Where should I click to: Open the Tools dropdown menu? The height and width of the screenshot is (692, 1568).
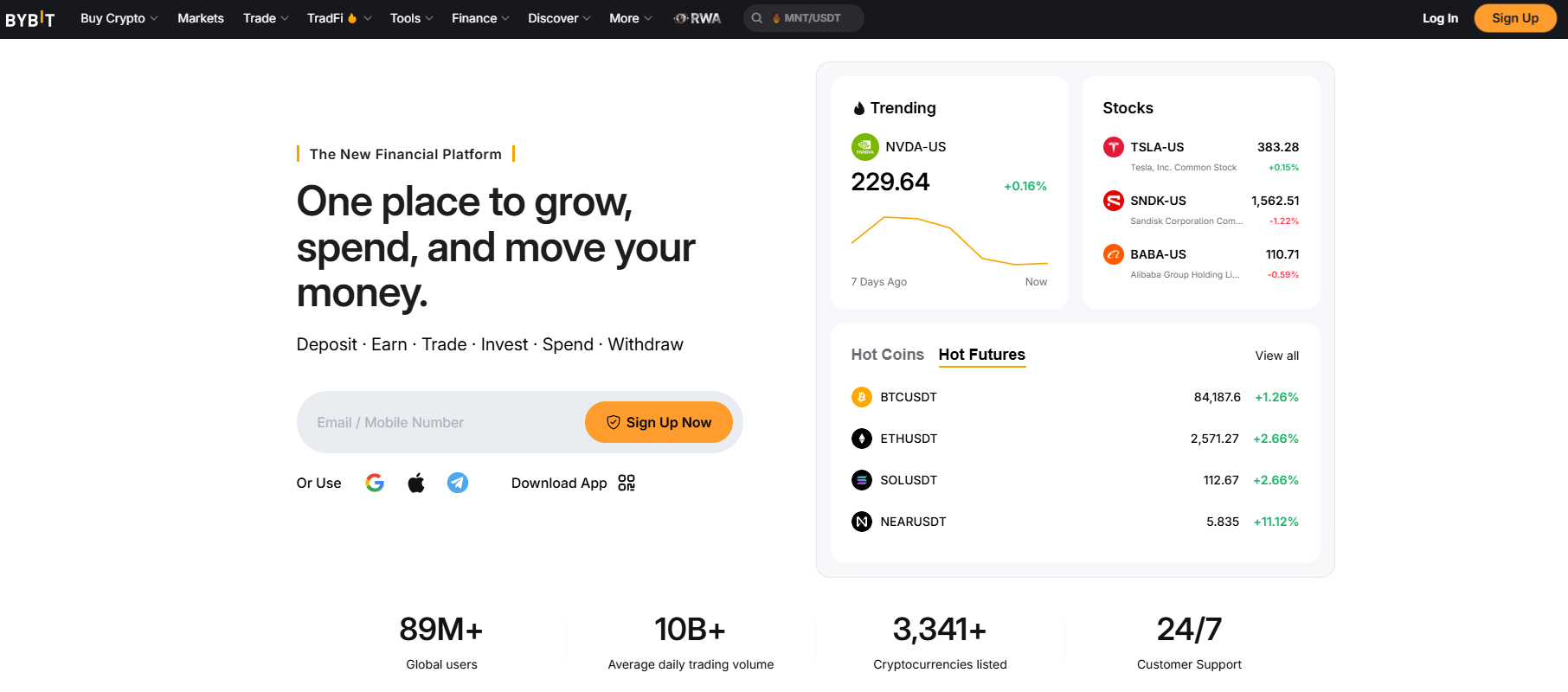tap(411, 18)
